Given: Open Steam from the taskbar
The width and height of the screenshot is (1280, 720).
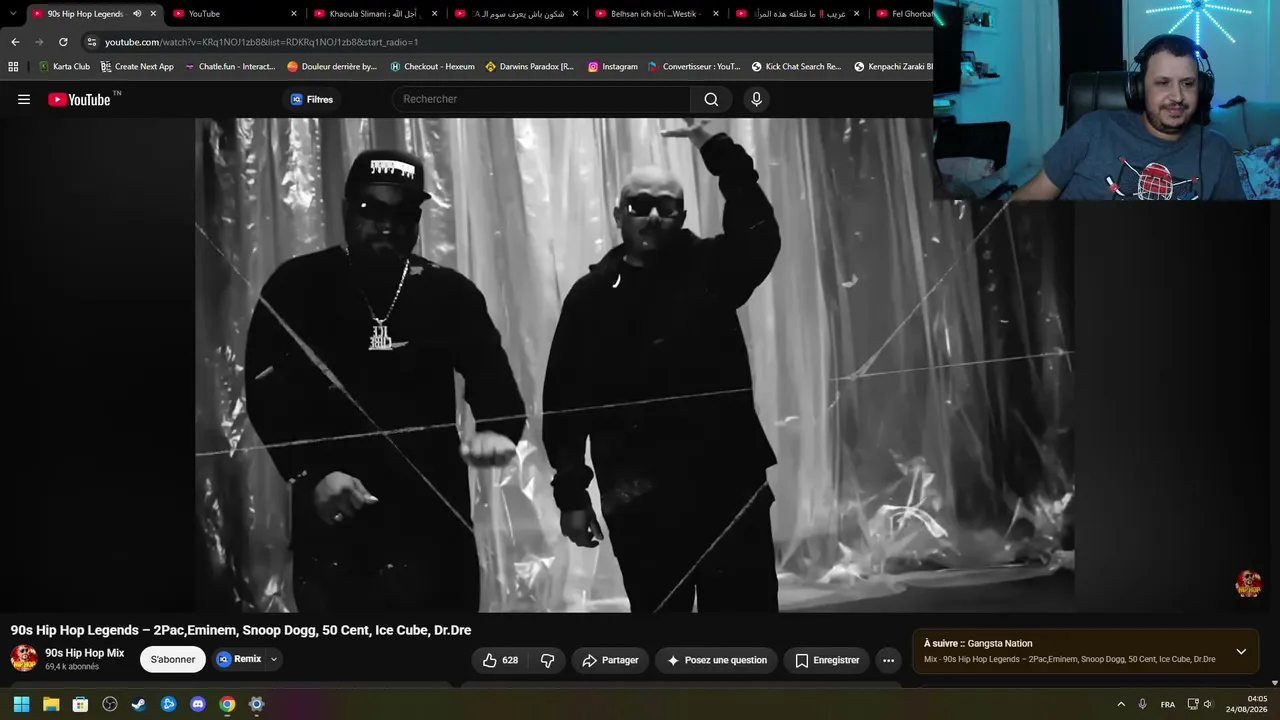Looking at the screenshot, I should (x=139, y=704).
